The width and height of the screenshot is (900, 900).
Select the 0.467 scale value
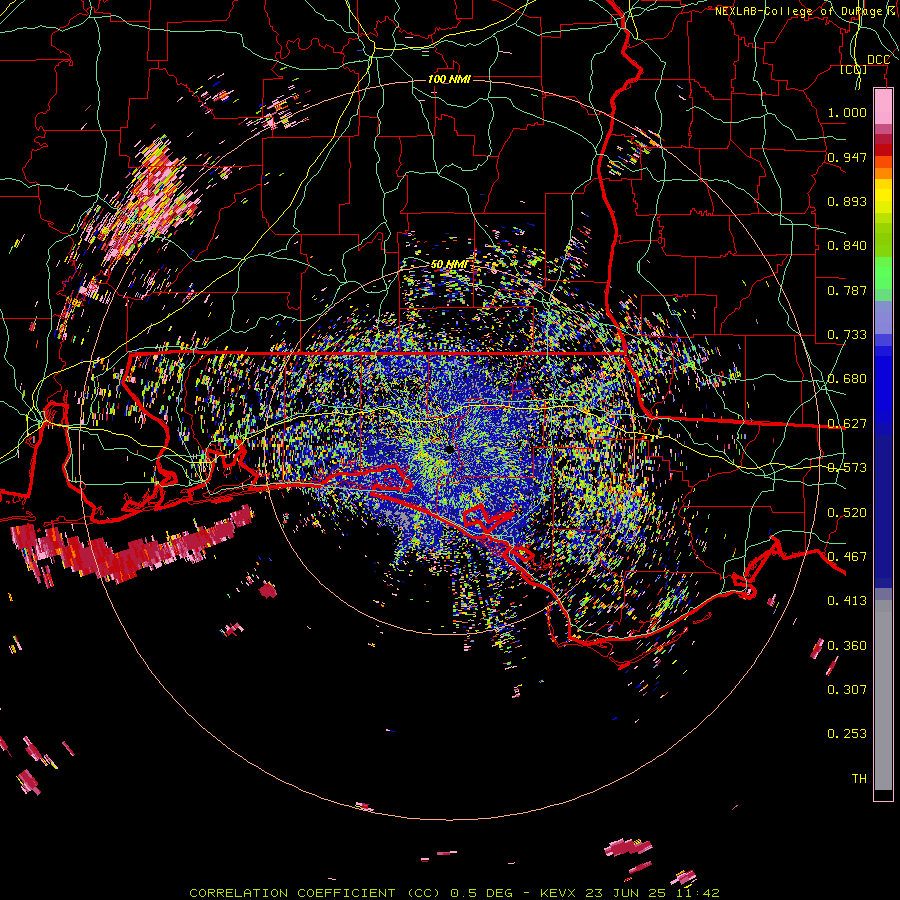[847, 557]
